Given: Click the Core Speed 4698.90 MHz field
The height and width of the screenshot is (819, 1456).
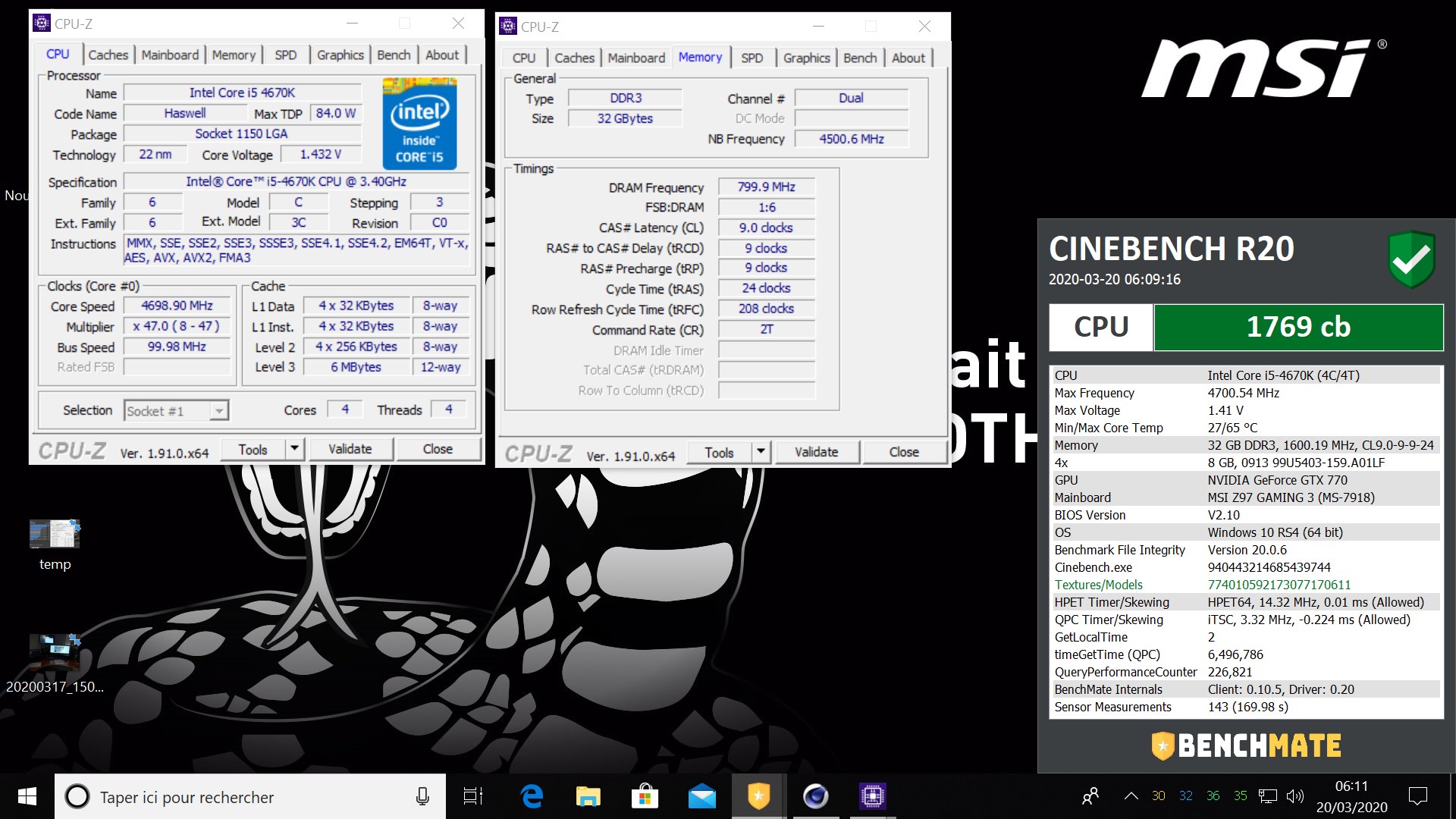Looking at the screenshot, I should (177, 306).
